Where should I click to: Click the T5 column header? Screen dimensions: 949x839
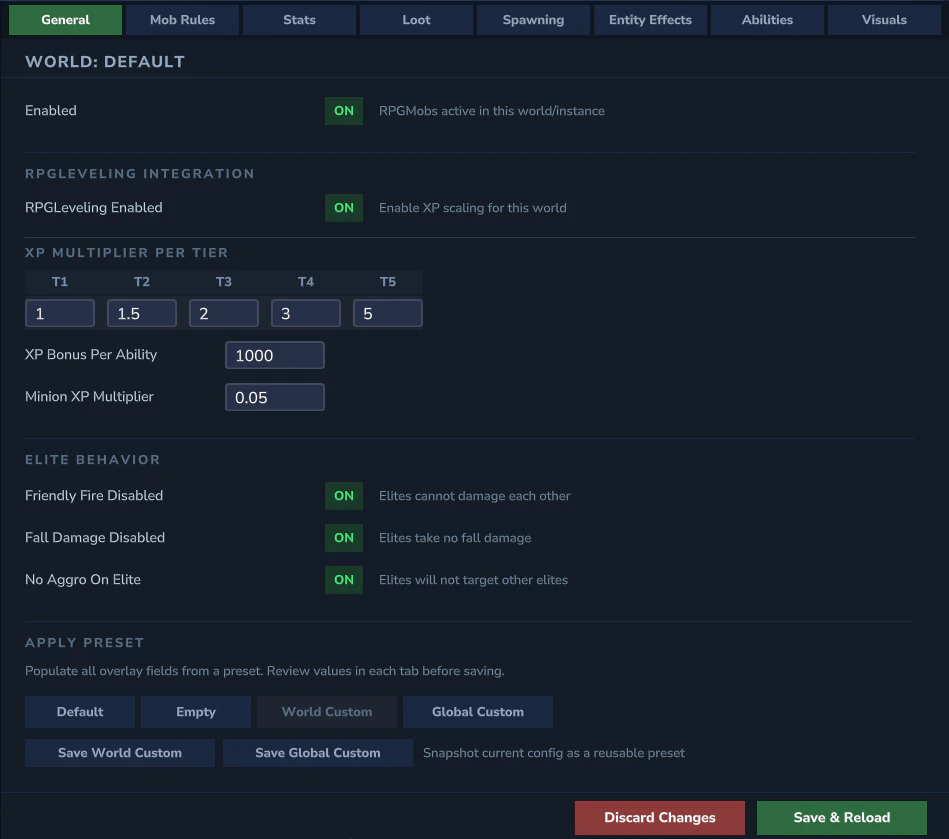[388, 282]
